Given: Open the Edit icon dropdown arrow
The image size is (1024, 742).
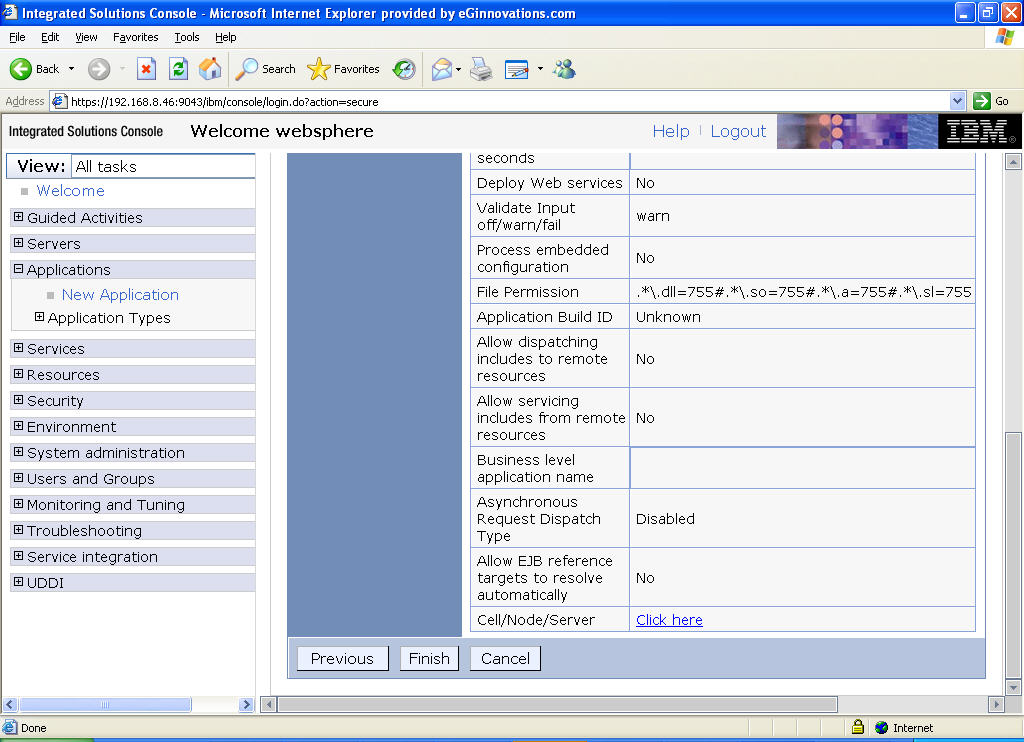Looking at the screenshot, I should point(540,69).
